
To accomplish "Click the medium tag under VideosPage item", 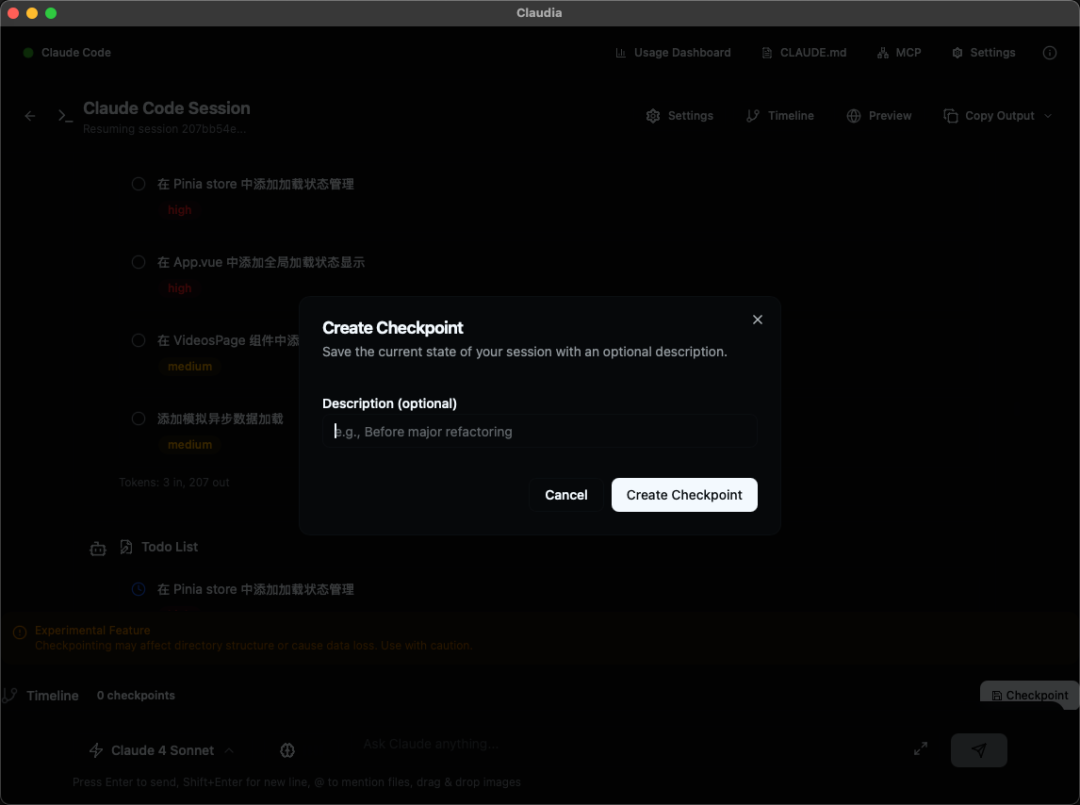I will point(189,366).
